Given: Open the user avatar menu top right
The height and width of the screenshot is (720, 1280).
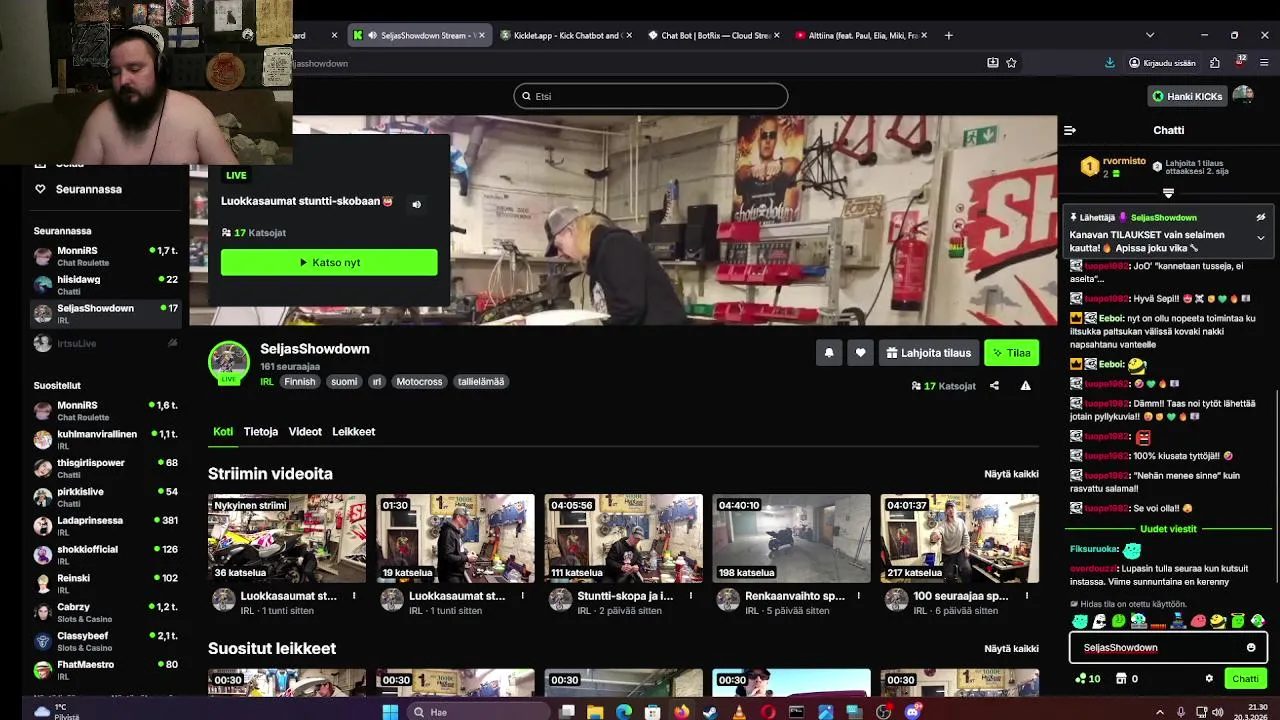Looking at the screenshot, I should (1243, 96).
